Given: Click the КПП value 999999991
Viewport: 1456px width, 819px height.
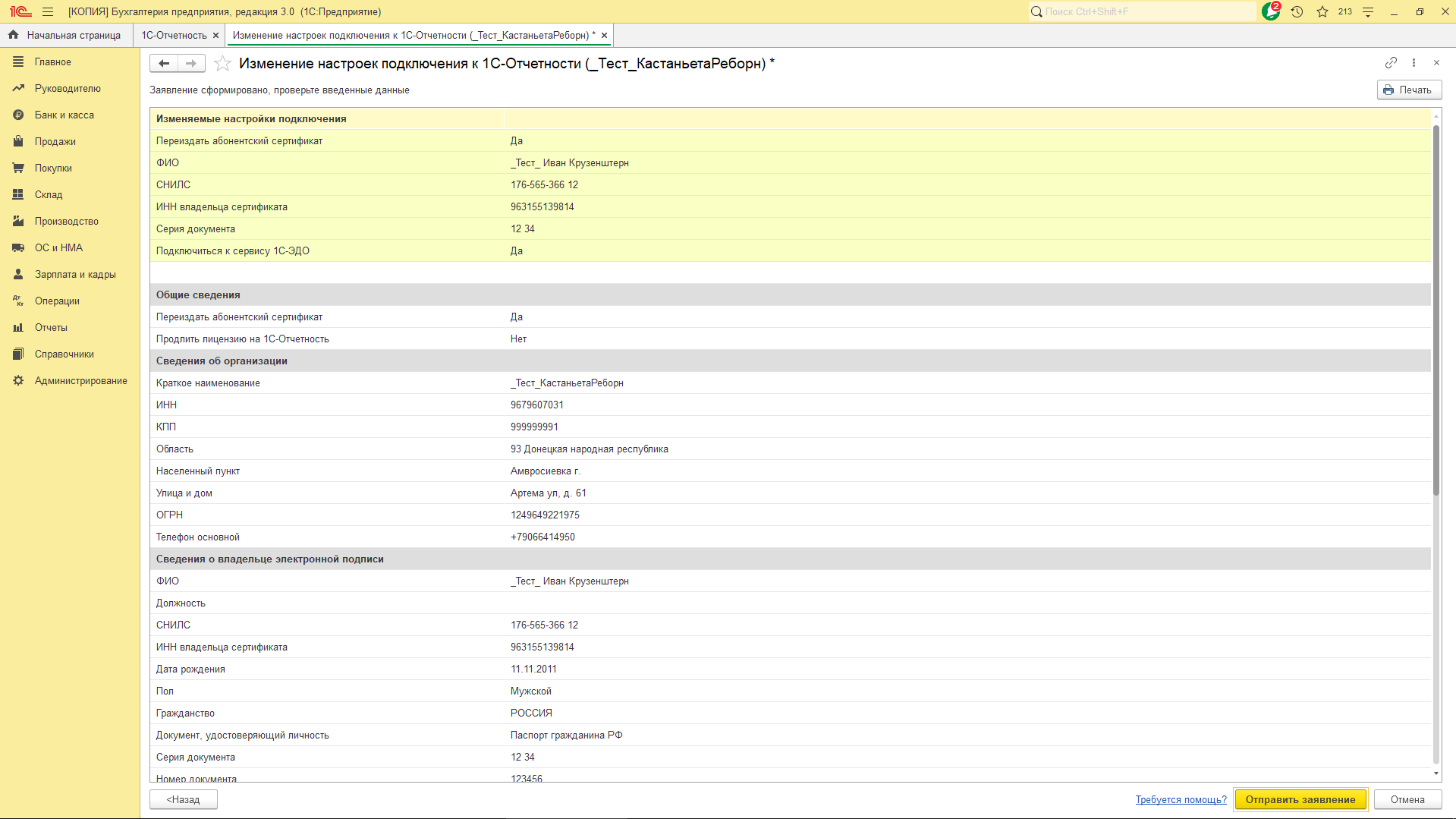Looking at the screenshot, I should [x=534, y=427].
